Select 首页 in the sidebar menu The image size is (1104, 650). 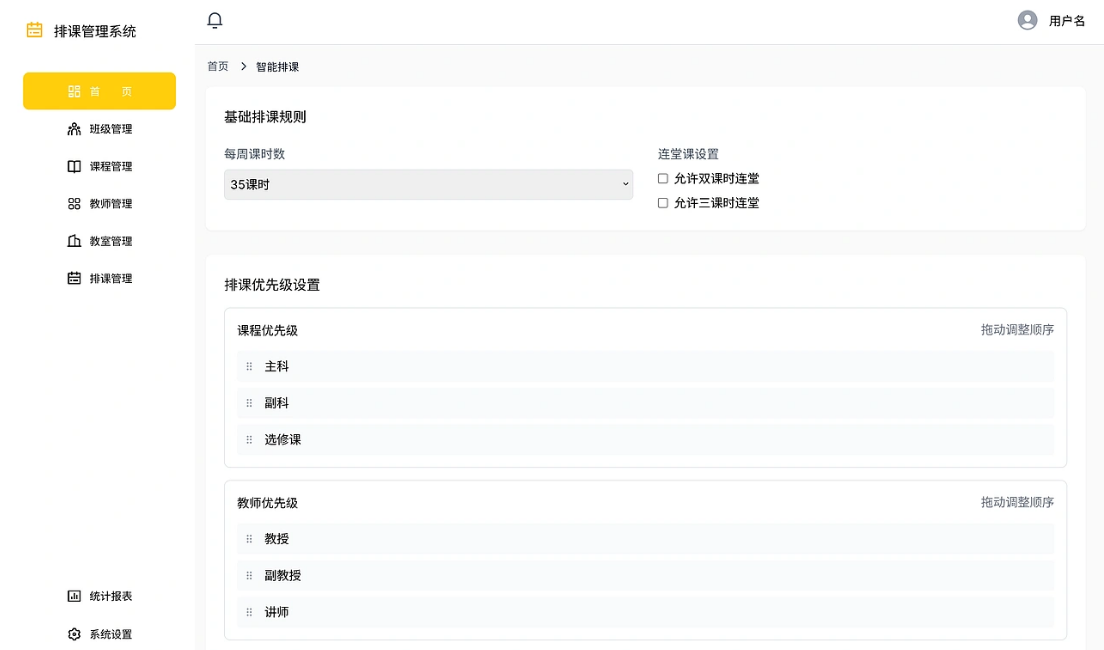[99, 90]
